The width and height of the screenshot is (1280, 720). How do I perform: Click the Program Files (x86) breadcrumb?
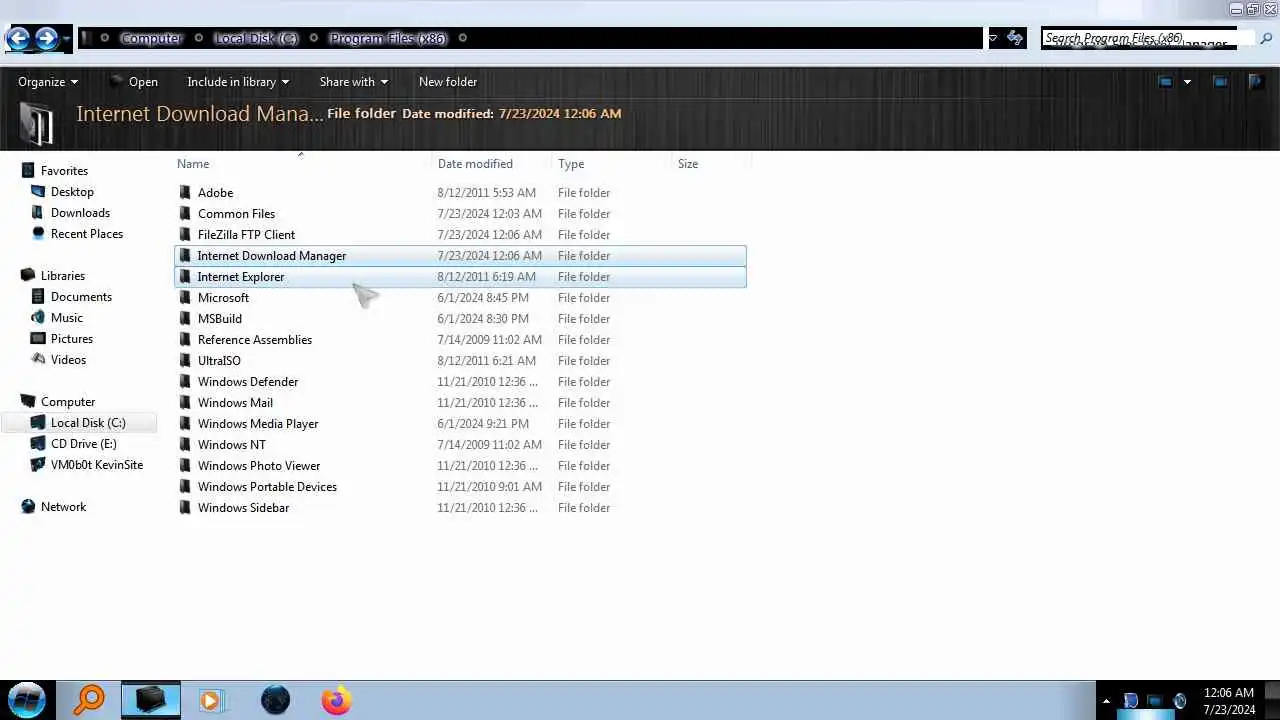[x=388, y=38]
